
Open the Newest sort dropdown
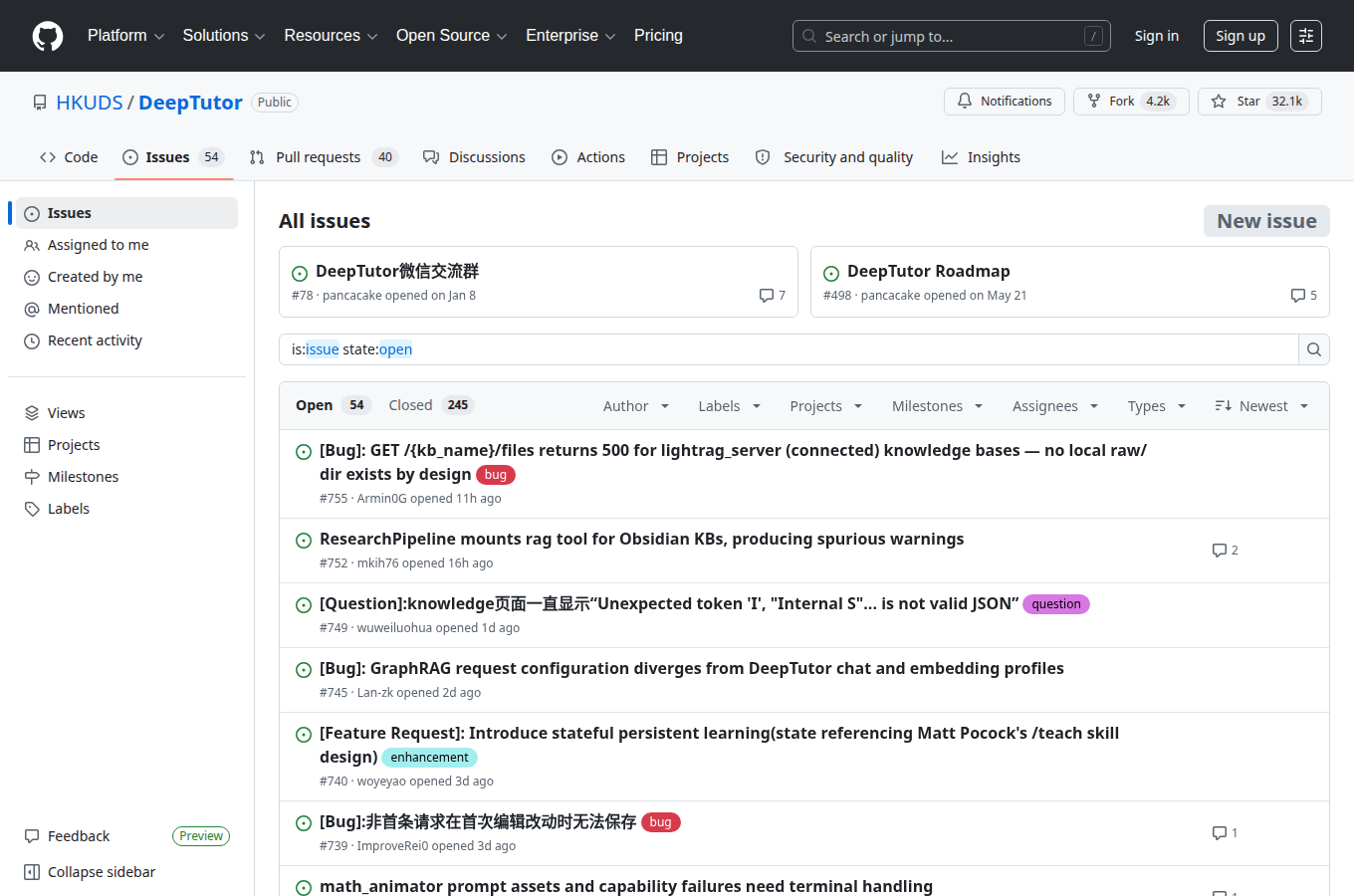tap(1261, 406)
